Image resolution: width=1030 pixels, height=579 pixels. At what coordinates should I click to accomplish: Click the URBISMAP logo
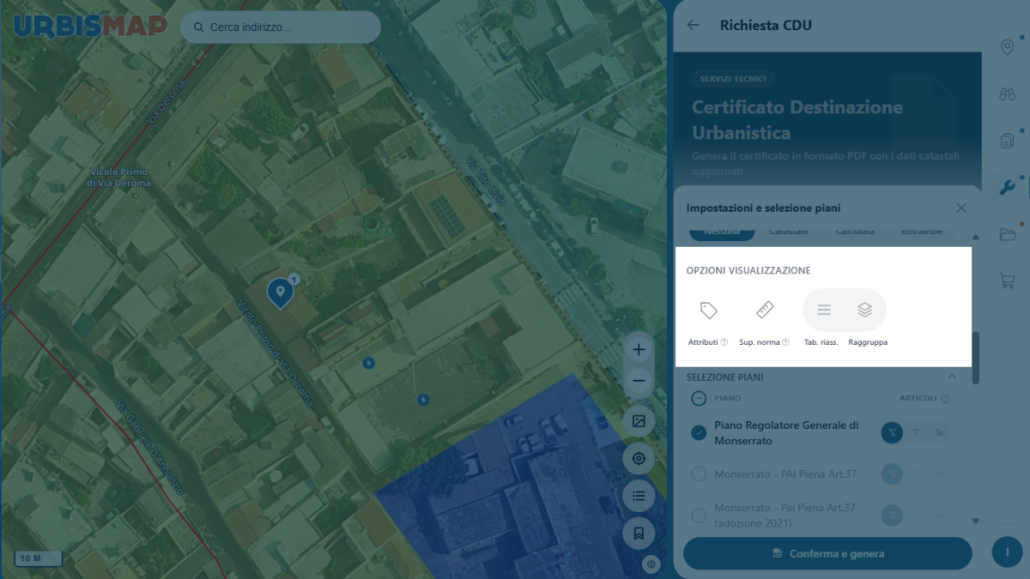click(x=90, y=26)
